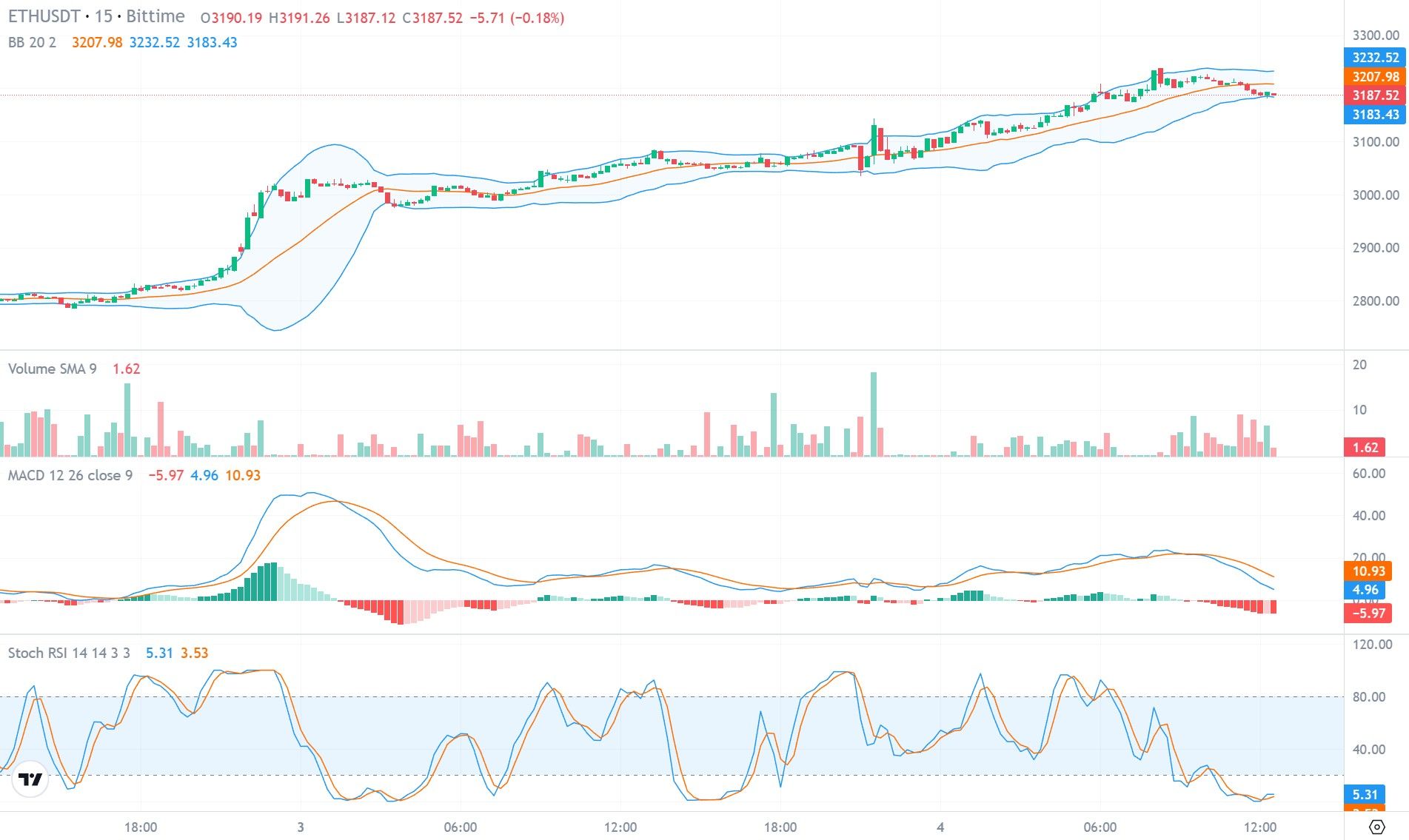The height and width of the screenshot is (840, 1409).
Task: Click the blue 3232.52 upper band label
Action: click(x=1374, y=56)
